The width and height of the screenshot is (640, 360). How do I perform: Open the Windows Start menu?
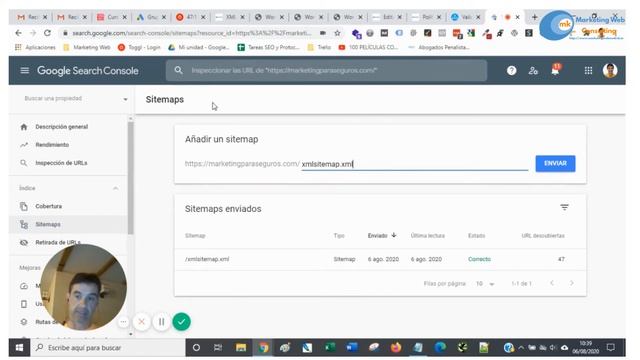click(19, 347)
